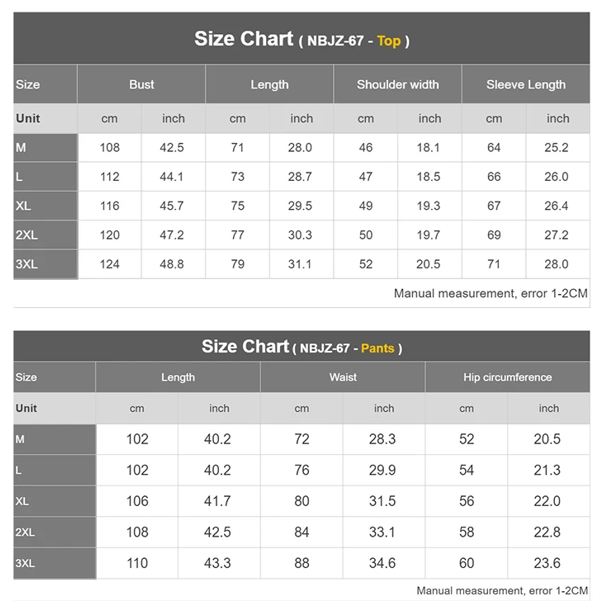Click the 19.7 shoulder width cell
Screen dimensions: 606x601
coord(429,235)
